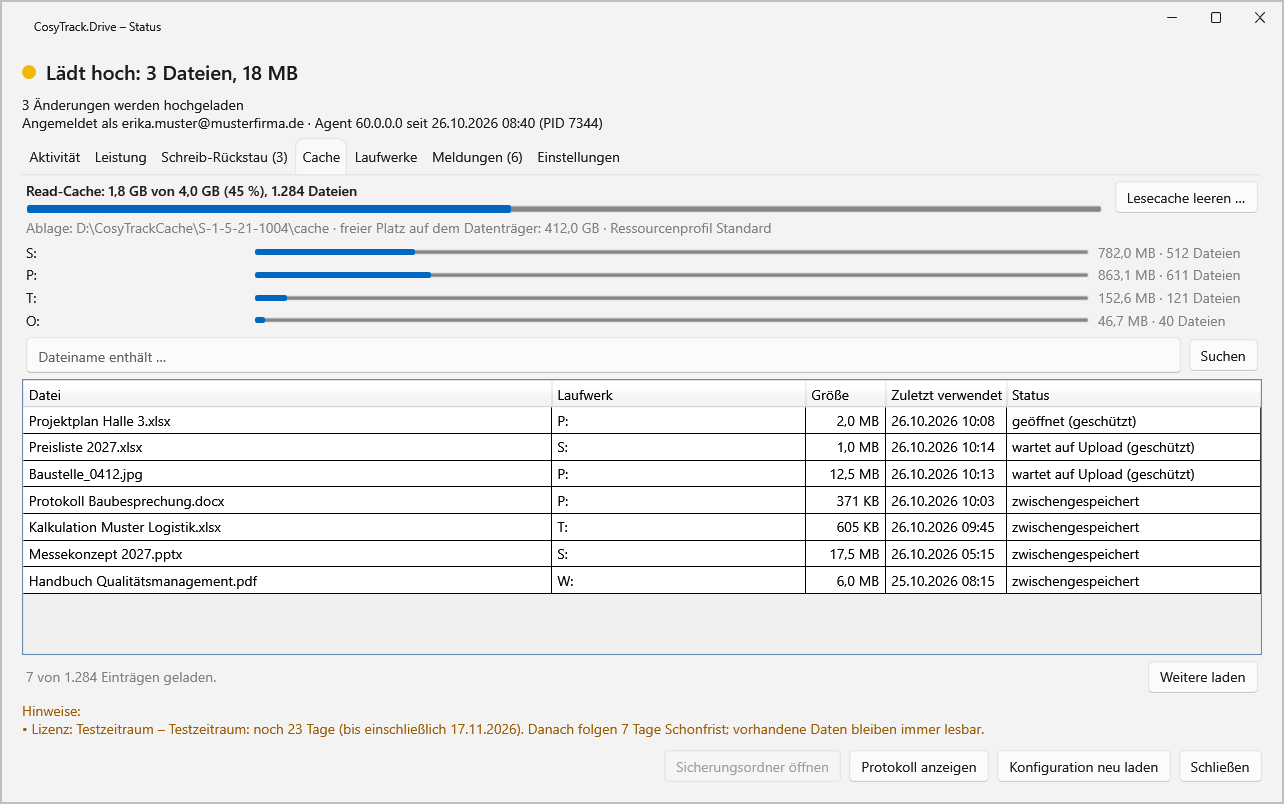Image resolution: width=1284 pixels, height=804 pixels.
Task: Select the Cache tab
Action: coord(321,157)
